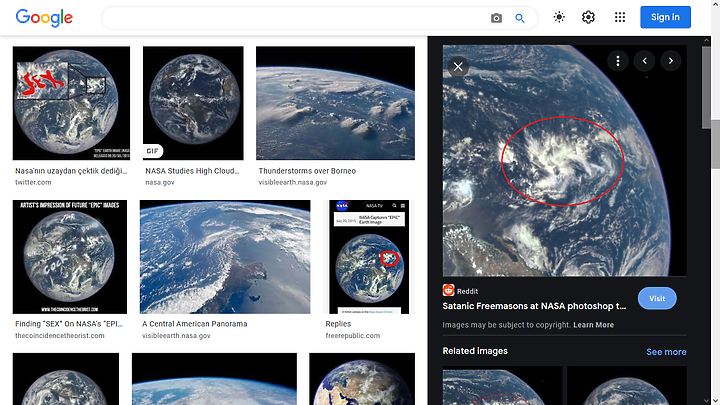
Task: Click preview panel scrollbar thumb
Action: (x=706, y=87)
